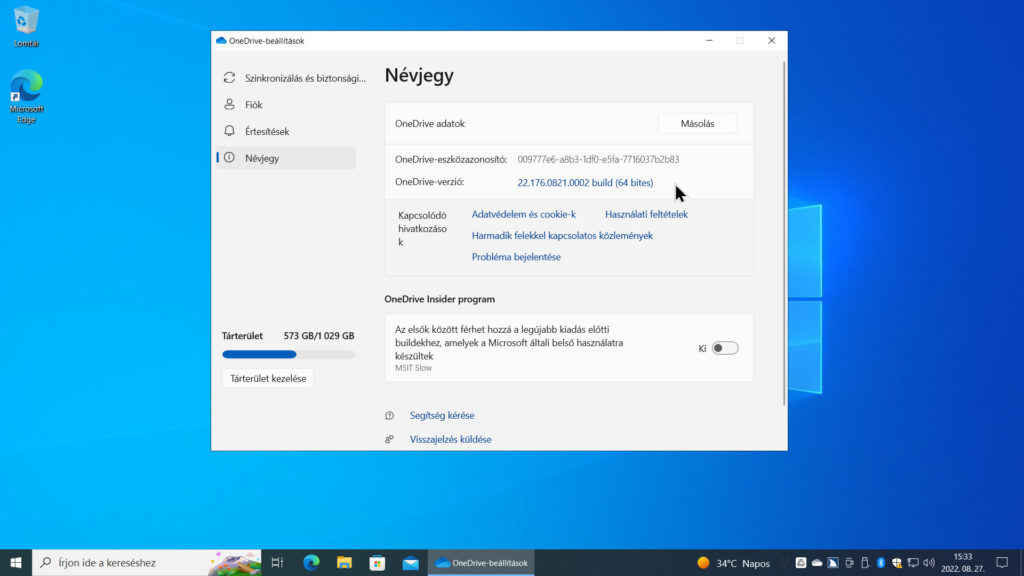Open the OneDrive version 22.176.0821.0002 link
This screenshot has width=1024, height=576.
pos(585,183)
